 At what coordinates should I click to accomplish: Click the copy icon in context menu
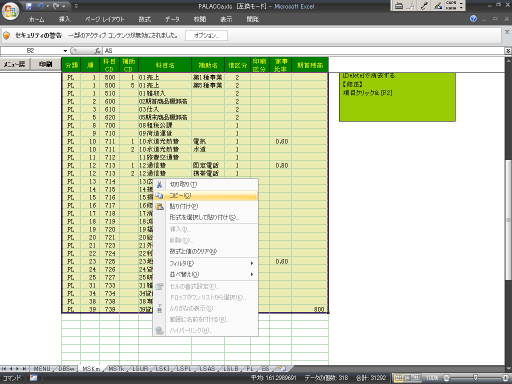click(160, 196)
